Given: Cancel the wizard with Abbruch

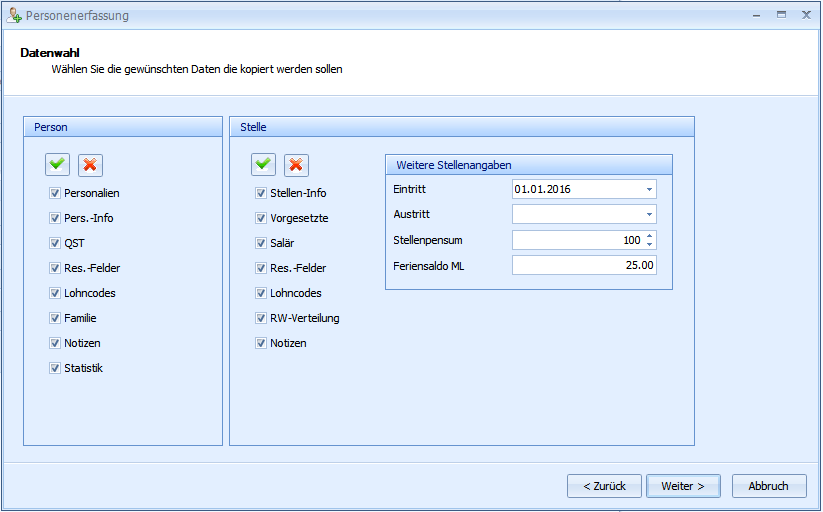Looking at the screenshot, I should [x=768, y=486].
